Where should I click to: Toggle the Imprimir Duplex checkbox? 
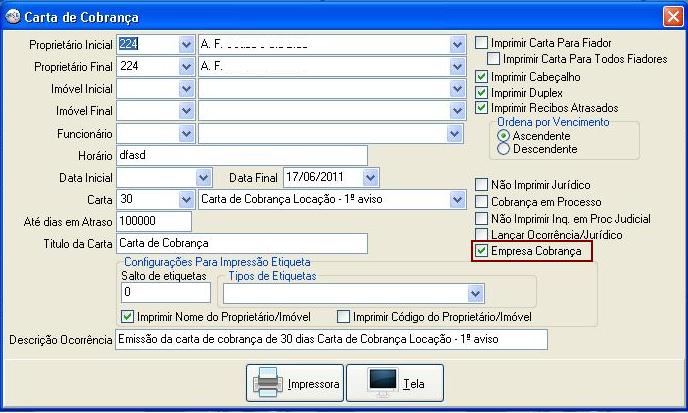(x=482, y=92)
